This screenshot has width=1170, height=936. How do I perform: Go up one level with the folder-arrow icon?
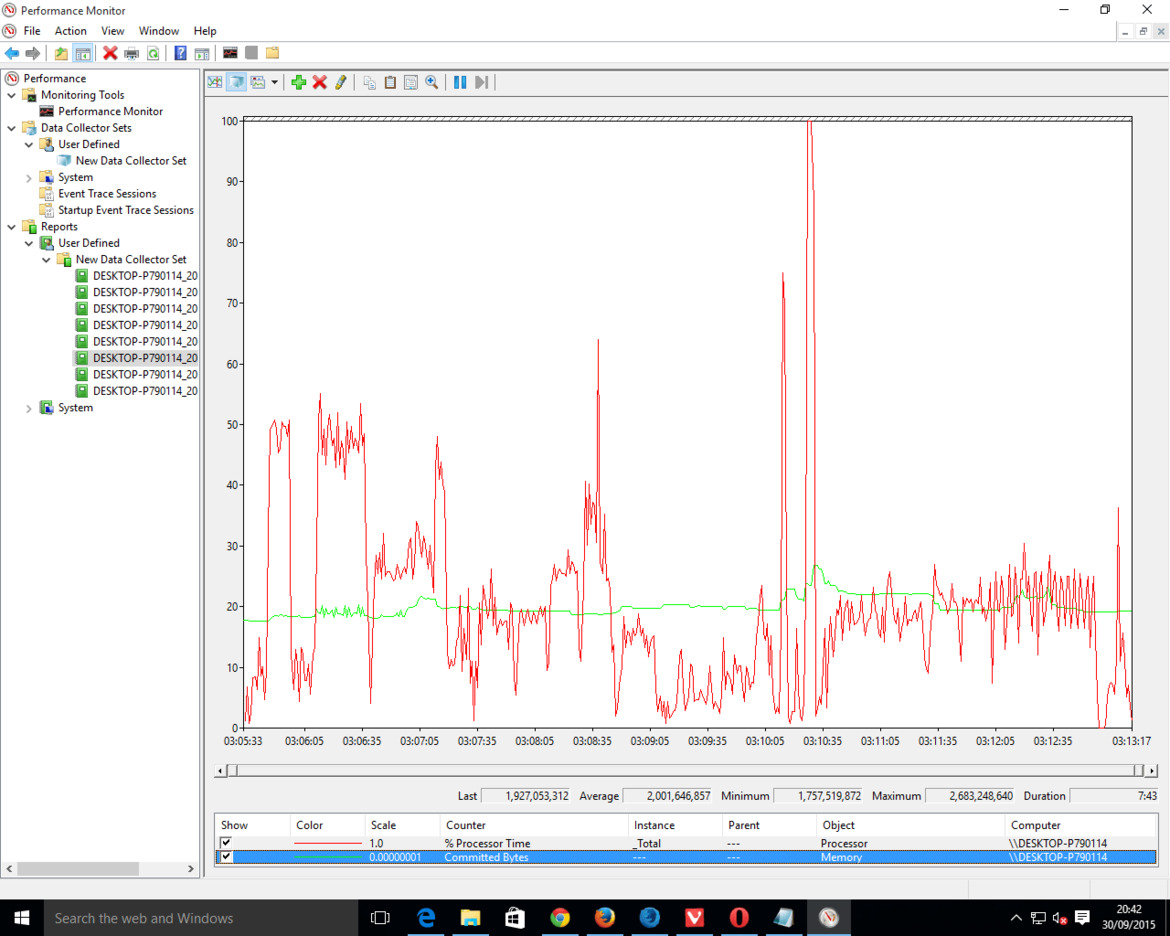point(61,53)
